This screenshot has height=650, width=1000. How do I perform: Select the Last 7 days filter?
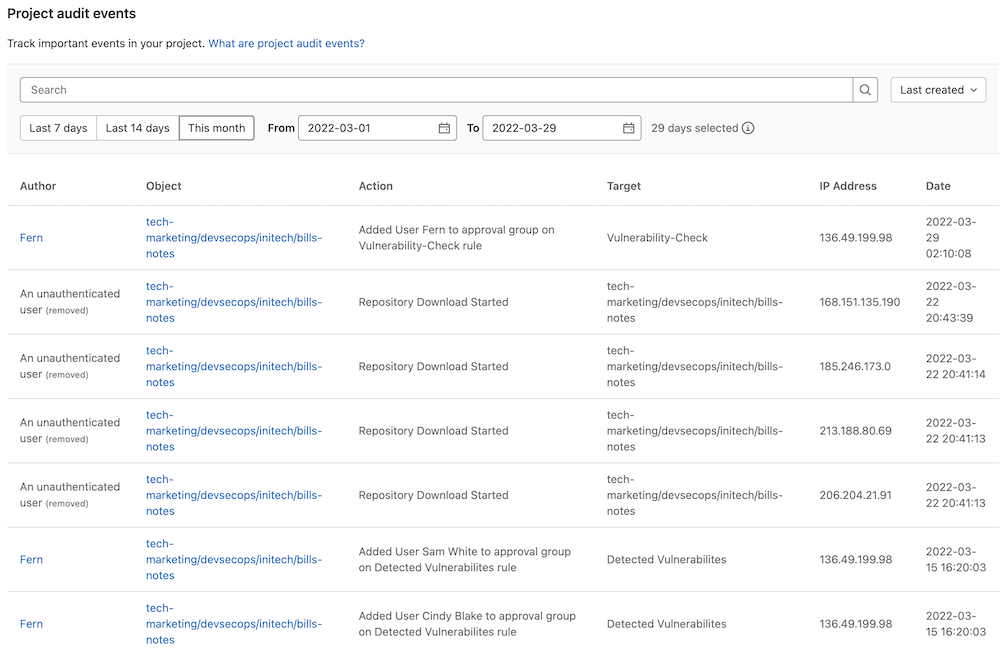[58, 128]
